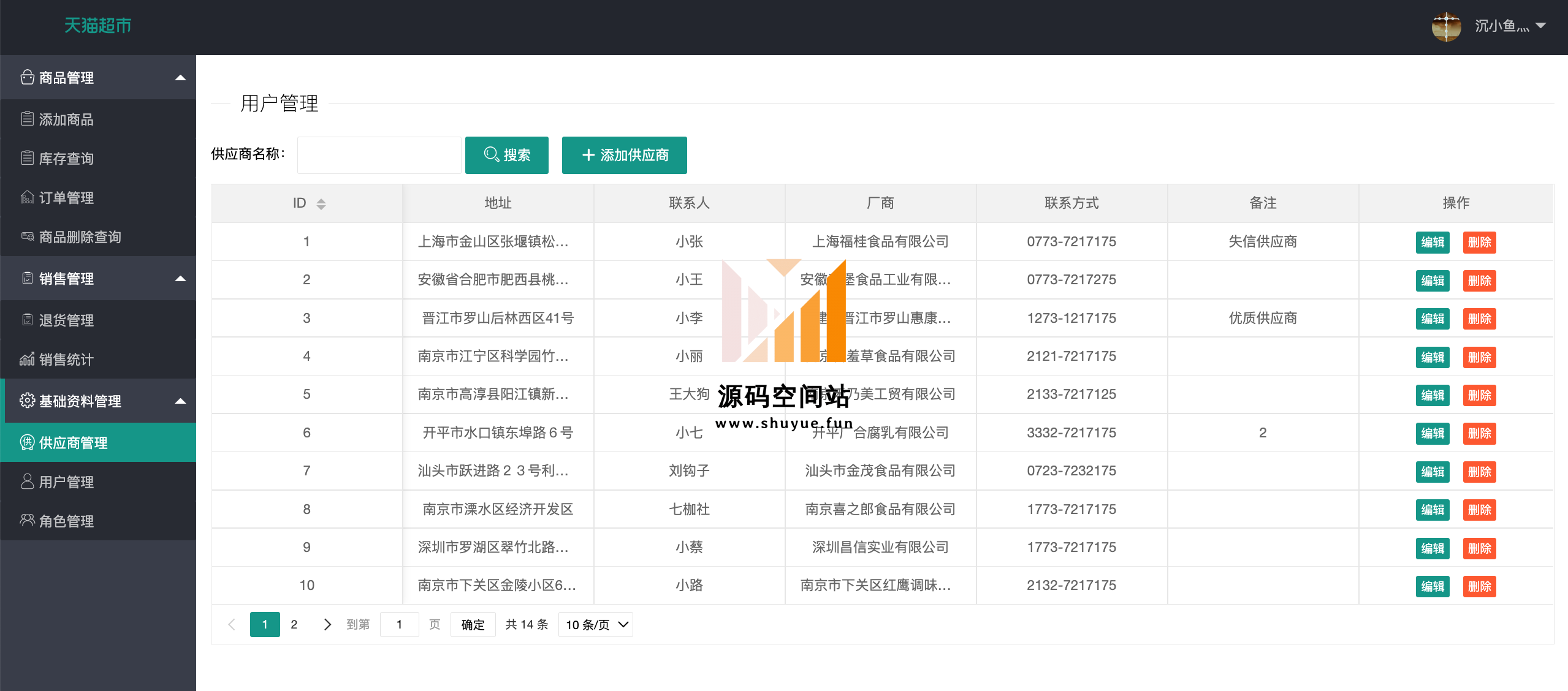Image resolution: width=1568 pixels, height=691 pixels.
Task: Open 添加商品 in the sidebar
Action: tap(98, 119)
